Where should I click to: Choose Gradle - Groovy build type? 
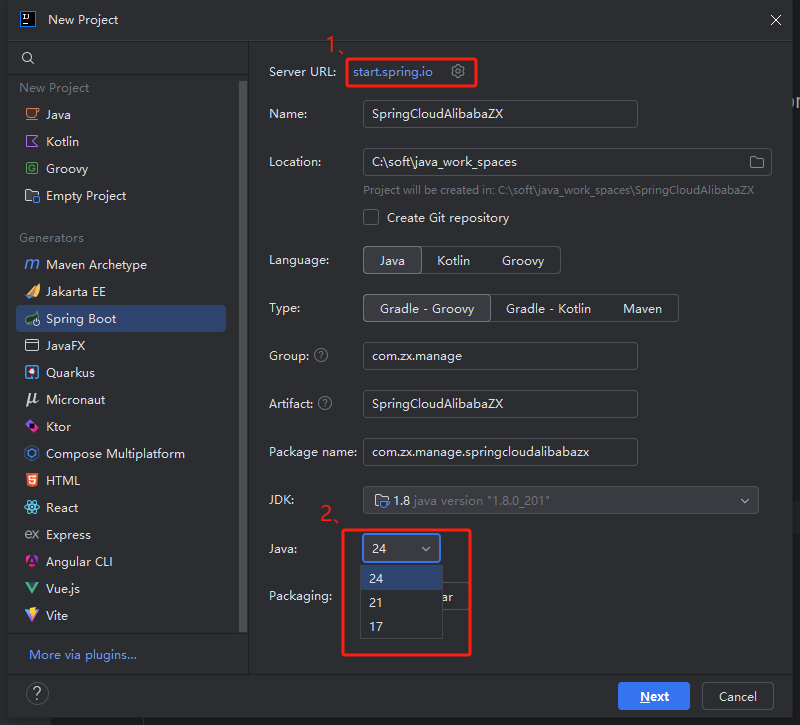[427, 308]
